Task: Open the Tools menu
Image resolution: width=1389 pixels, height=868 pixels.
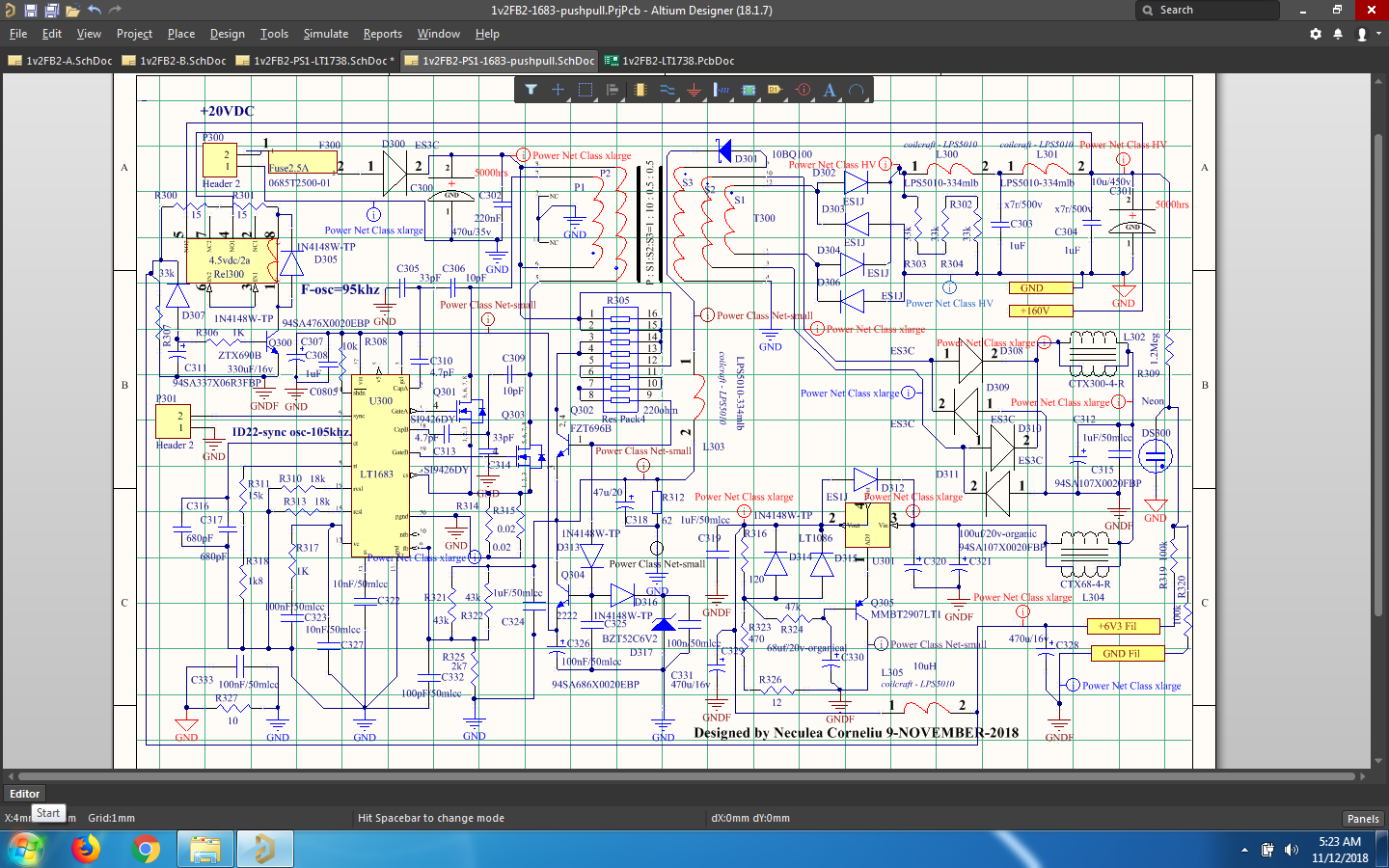Action: pos(274,34)
